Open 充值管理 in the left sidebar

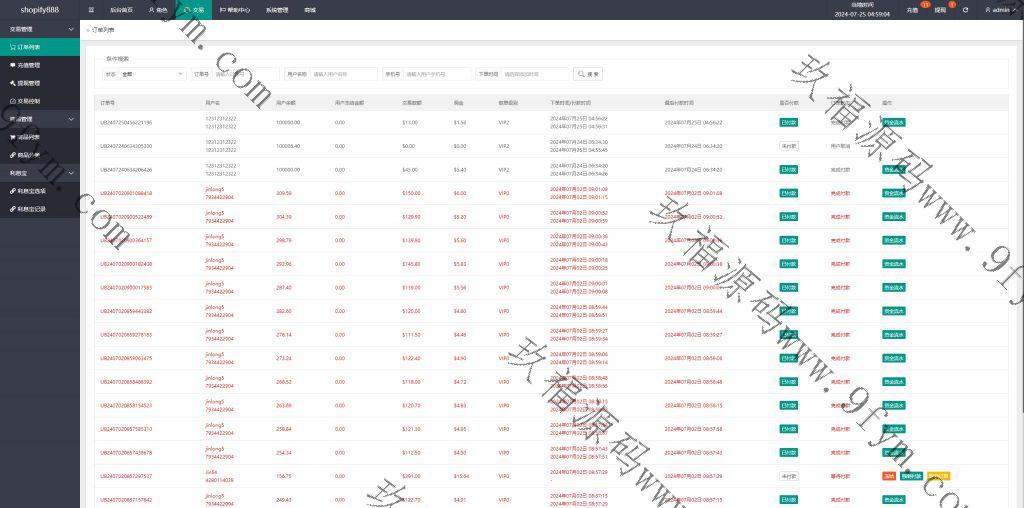pos(28,65)
